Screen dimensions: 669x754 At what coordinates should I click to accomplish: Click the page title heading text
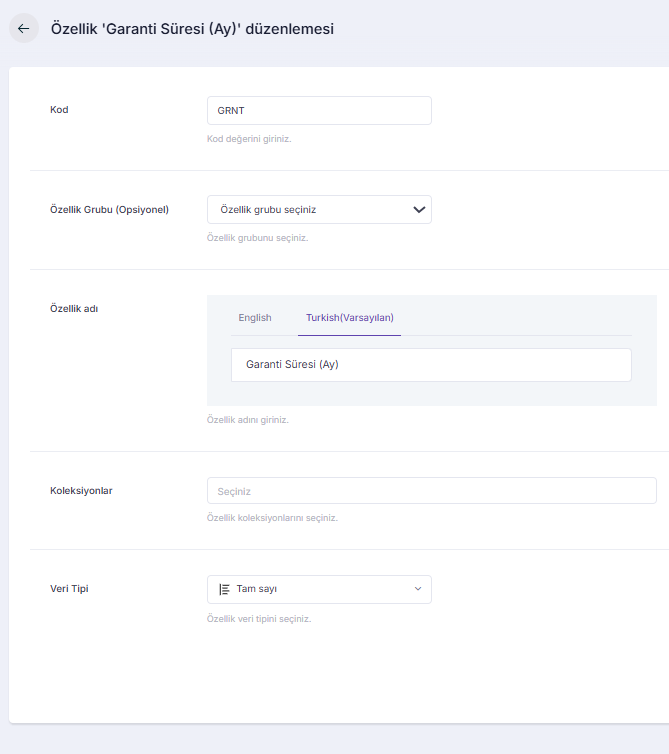point(192,29)
